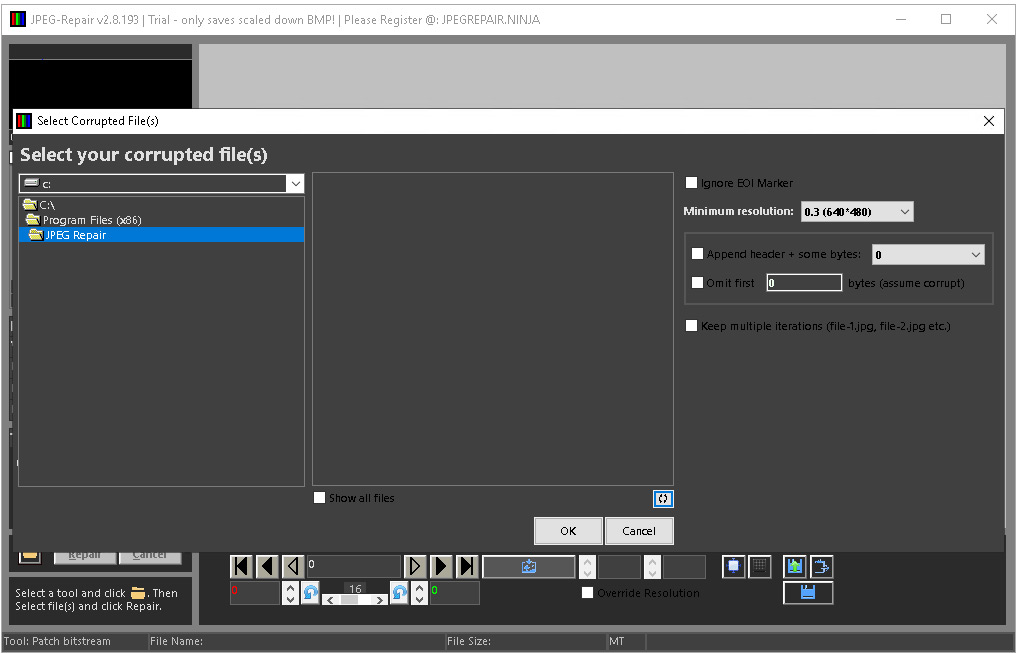Maximize the JPEG-Repair window

(x=946, y=19)
